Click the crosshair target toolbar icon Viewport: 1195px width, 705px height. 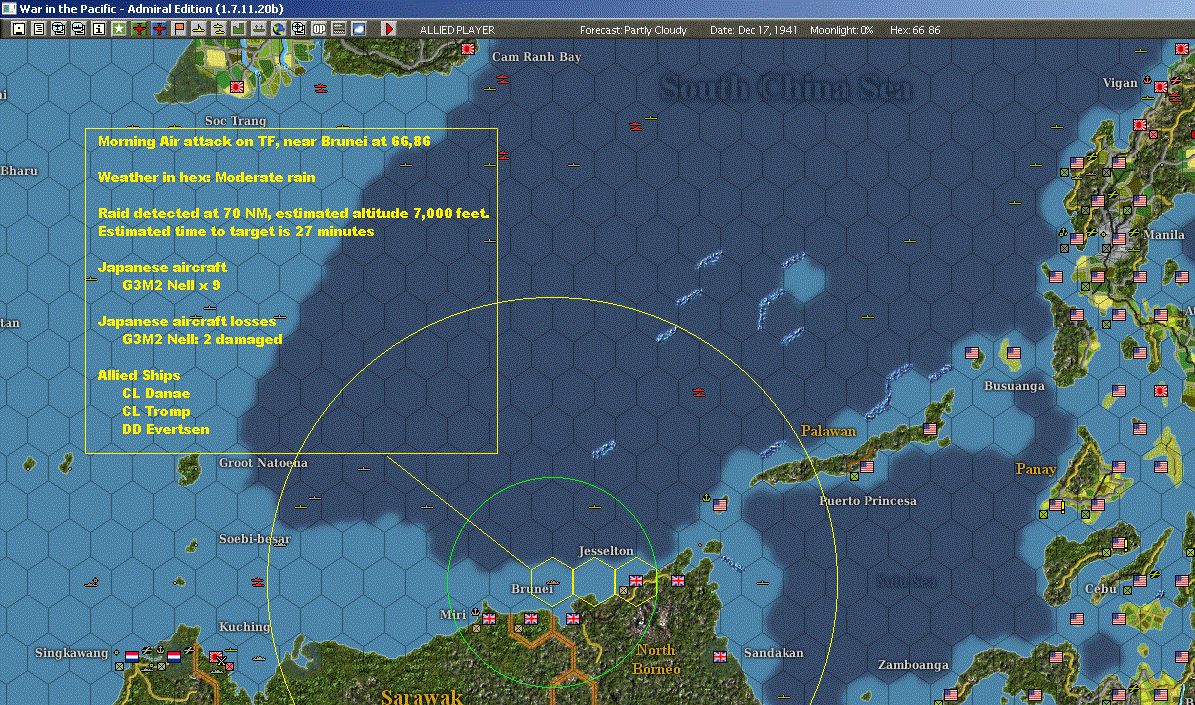(x=299, y=29)
